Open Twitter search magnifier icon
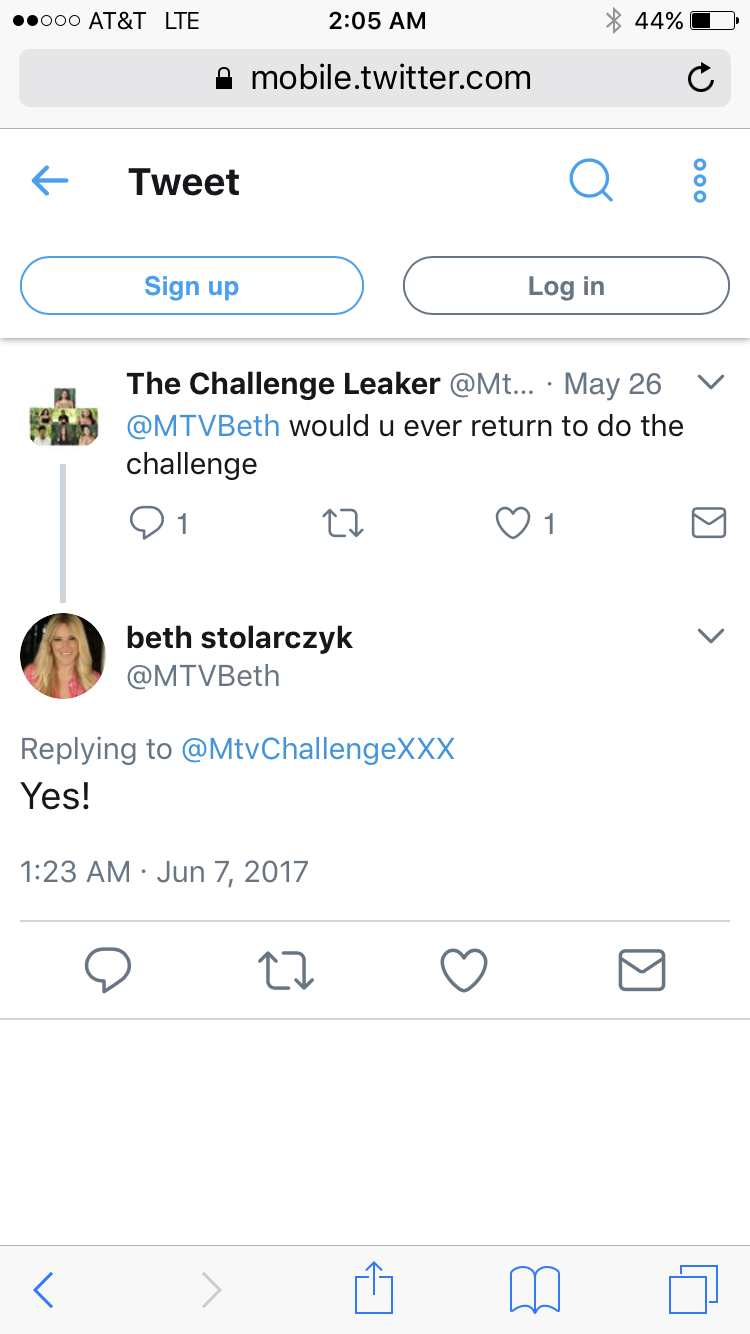The width and height of the screenshot is (750, 1334). click(x=591, y=181)
